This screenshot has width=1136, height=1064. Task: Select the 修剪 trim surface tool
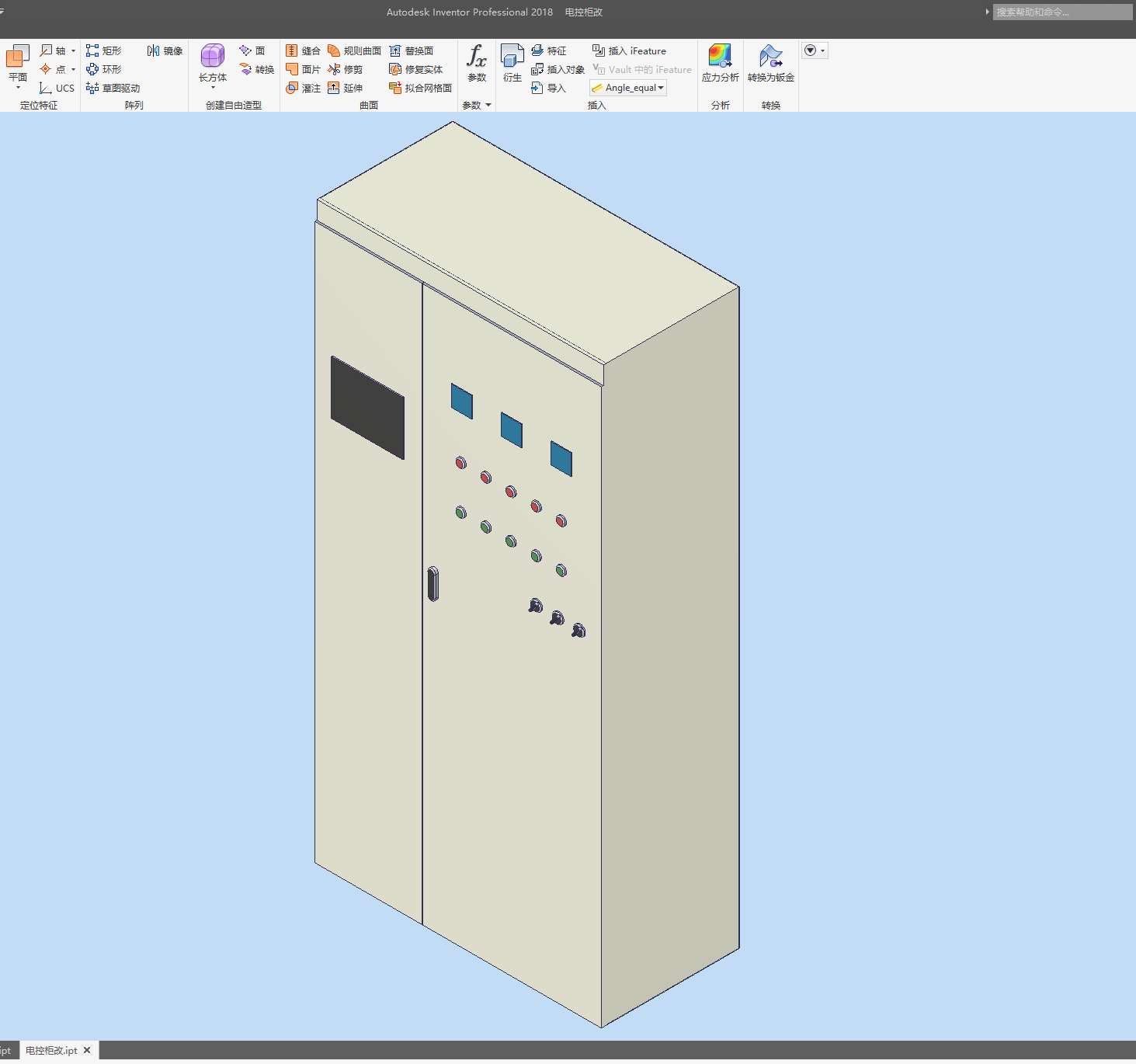tap(345, 69)
